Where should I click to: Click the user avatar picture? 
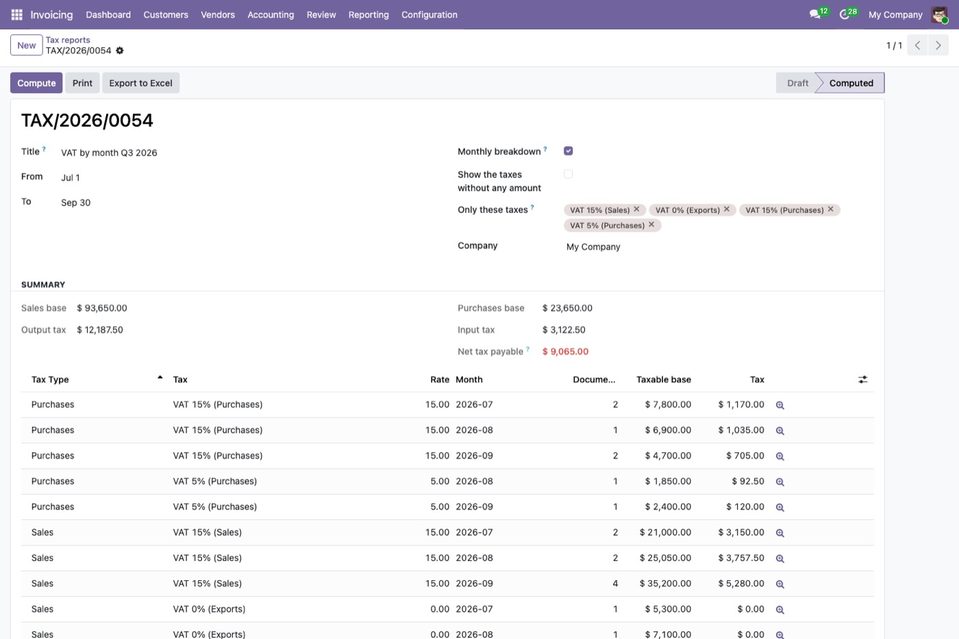click(939, 15)
